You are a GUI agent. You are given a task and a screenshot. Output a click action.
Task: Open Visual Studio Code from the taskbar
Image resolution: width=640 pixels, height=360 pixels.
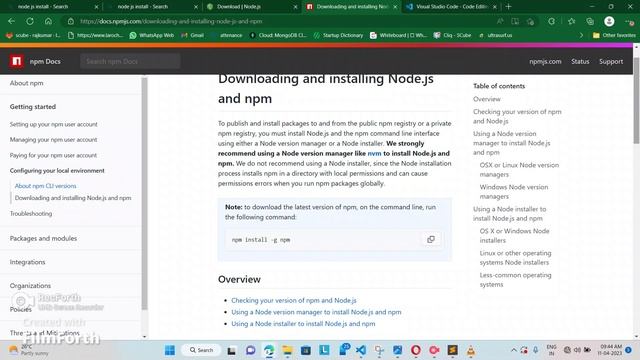361,350
